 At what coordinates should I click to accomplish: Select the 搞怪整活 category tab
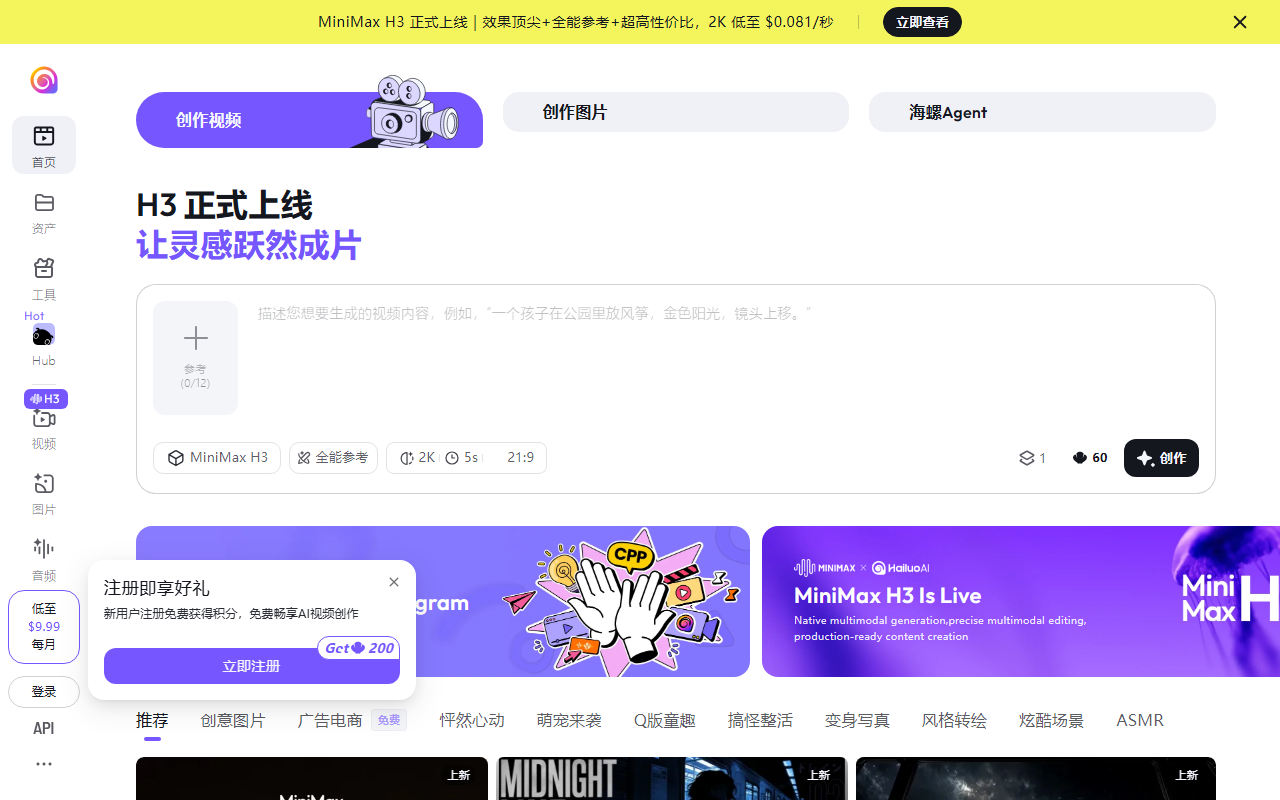point(760,720)
